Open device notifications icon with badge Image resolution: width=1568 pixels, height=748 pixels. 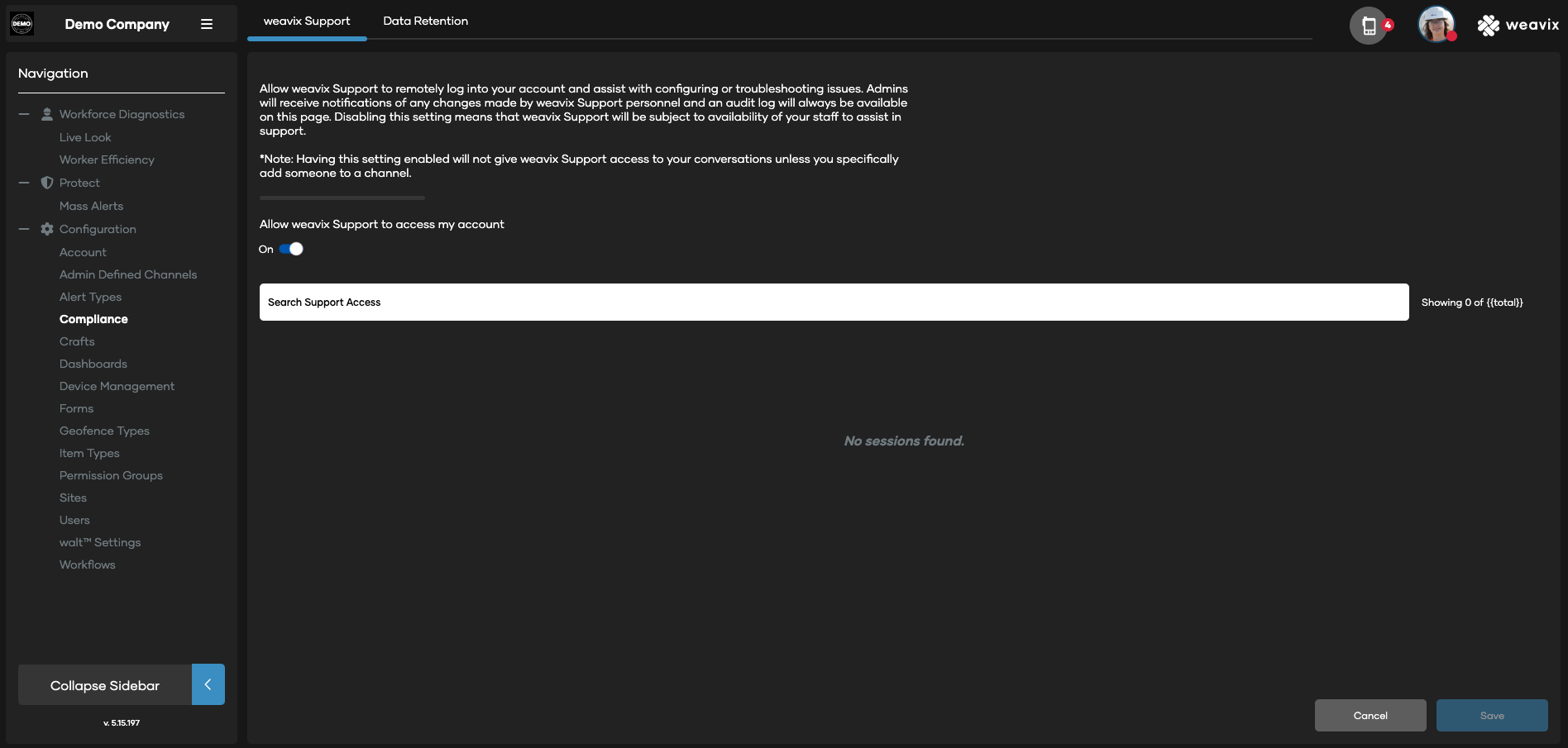click(x=1370, y=26)
